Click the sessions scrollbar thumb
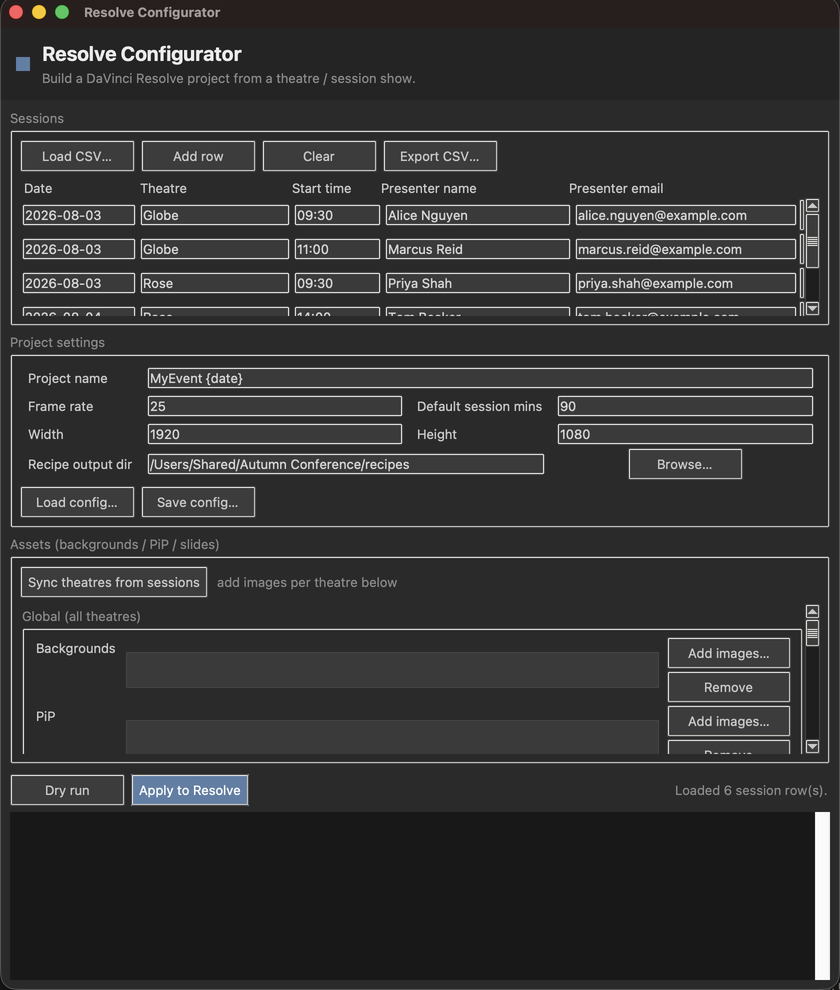The width and height of the screenshot is (840, 990). pyautogui.click(x=812, y=241)
